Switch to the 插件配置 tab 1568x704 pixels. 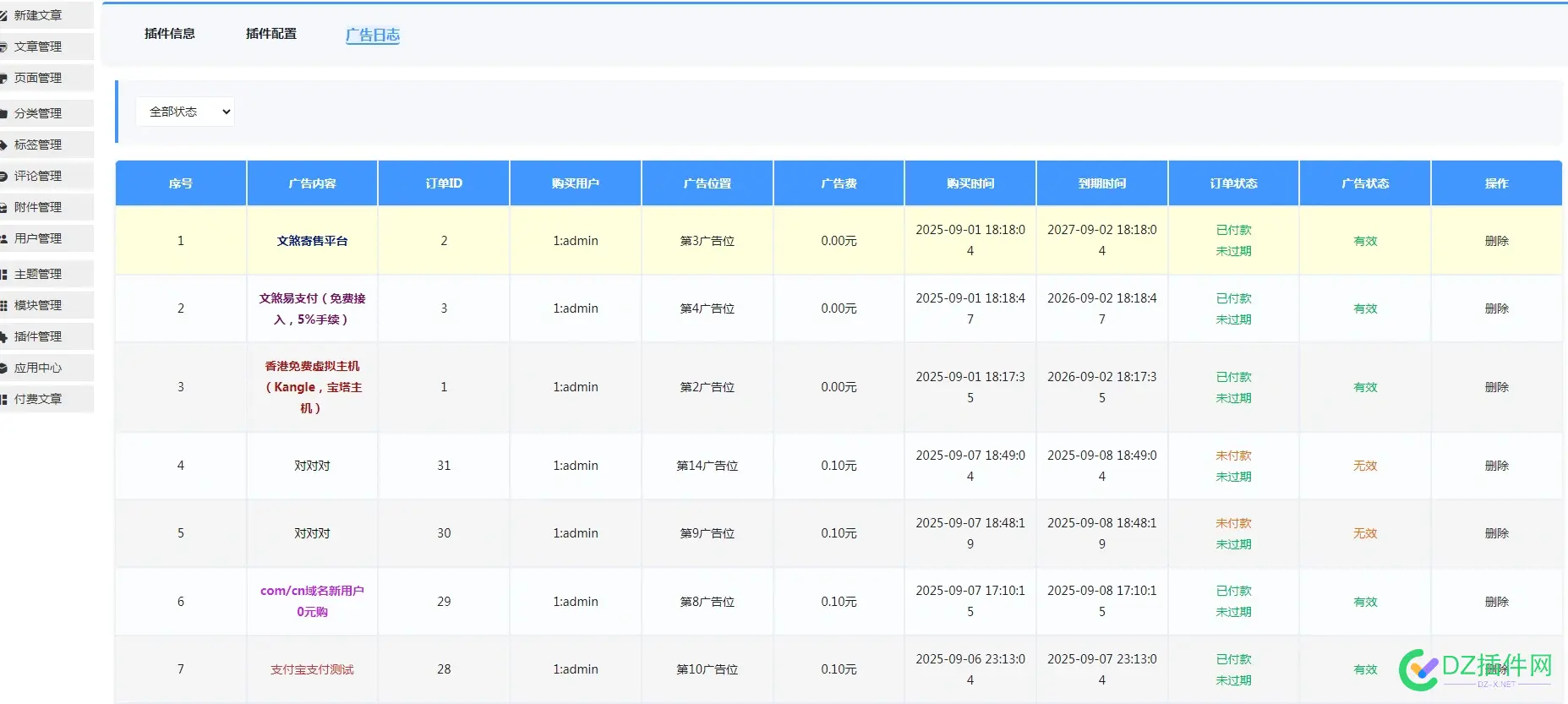[271, 34]
